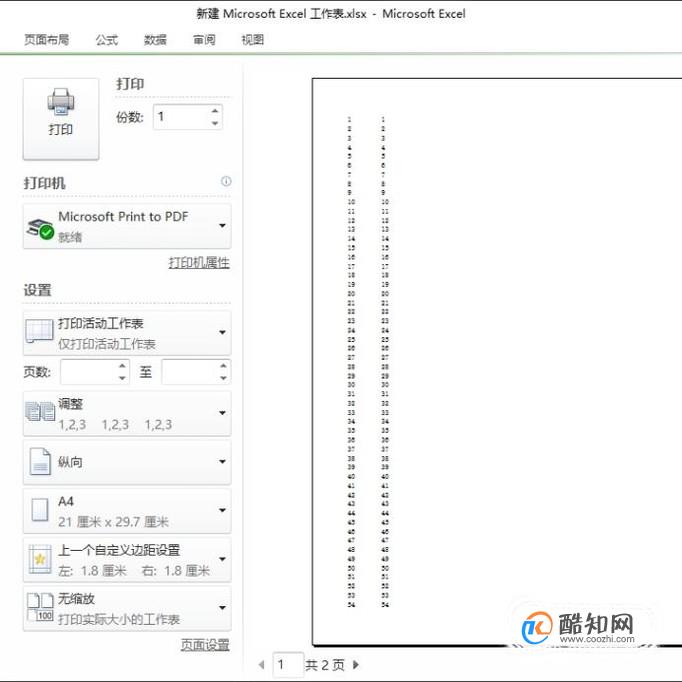
Task: Click the portrait orientation page icon
Action: click(x=40, y=461)
